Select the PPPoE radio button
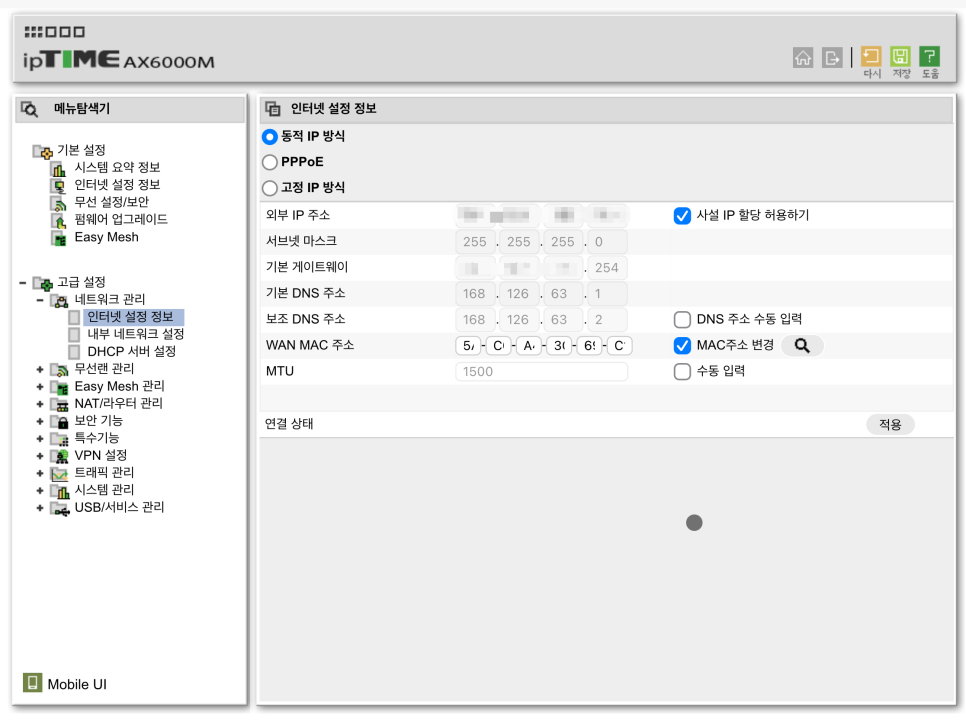Image resolution: width=966 pixels, height=720 pixels. [x=269, y=162]
